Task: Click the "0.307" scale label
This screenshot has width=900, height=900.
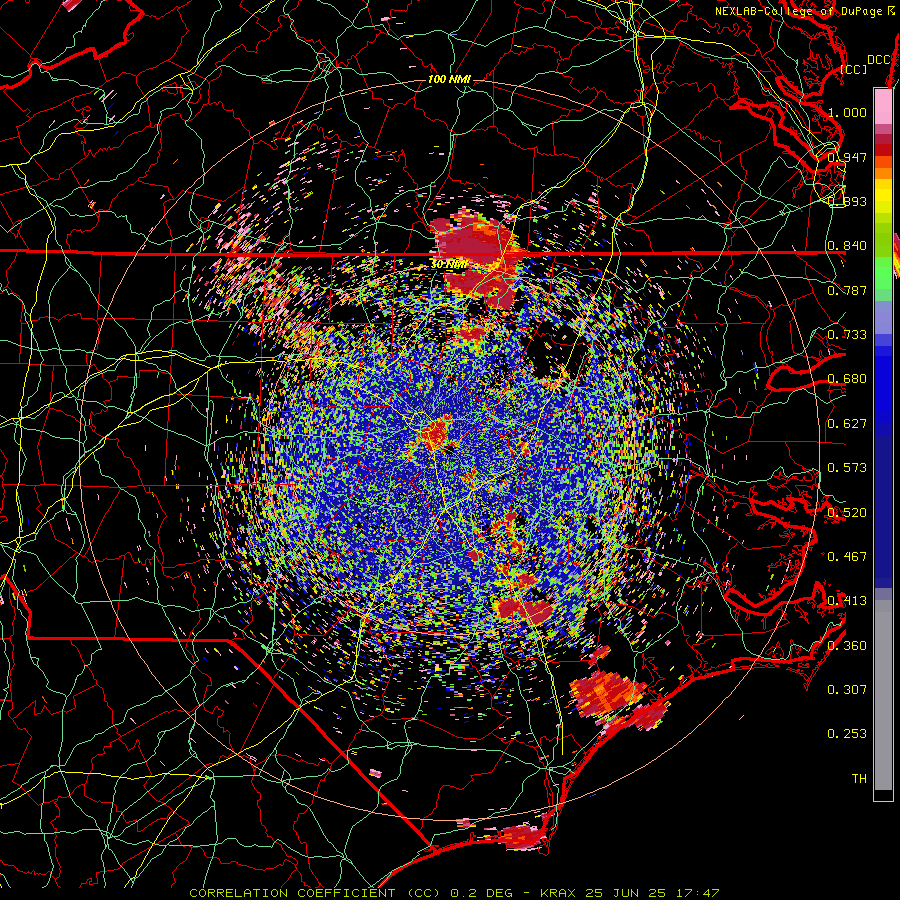Action: (x=847, y=689)
